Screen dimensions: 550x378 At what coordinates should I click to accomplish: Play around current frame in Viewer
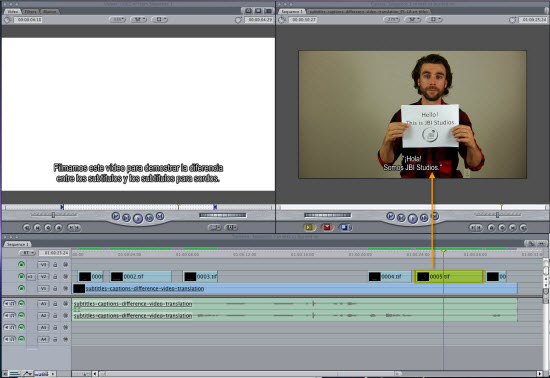pyautogui.click(x=149, y=218)
